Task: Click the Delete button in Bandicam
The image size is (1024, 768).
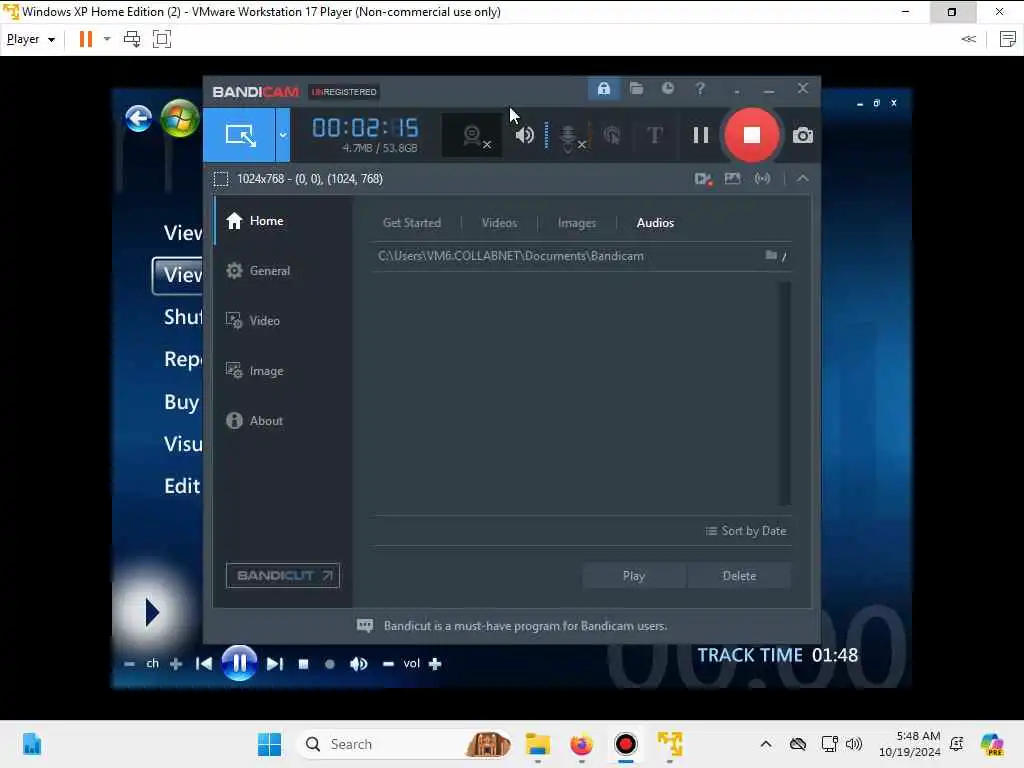Action: (739, 575)
